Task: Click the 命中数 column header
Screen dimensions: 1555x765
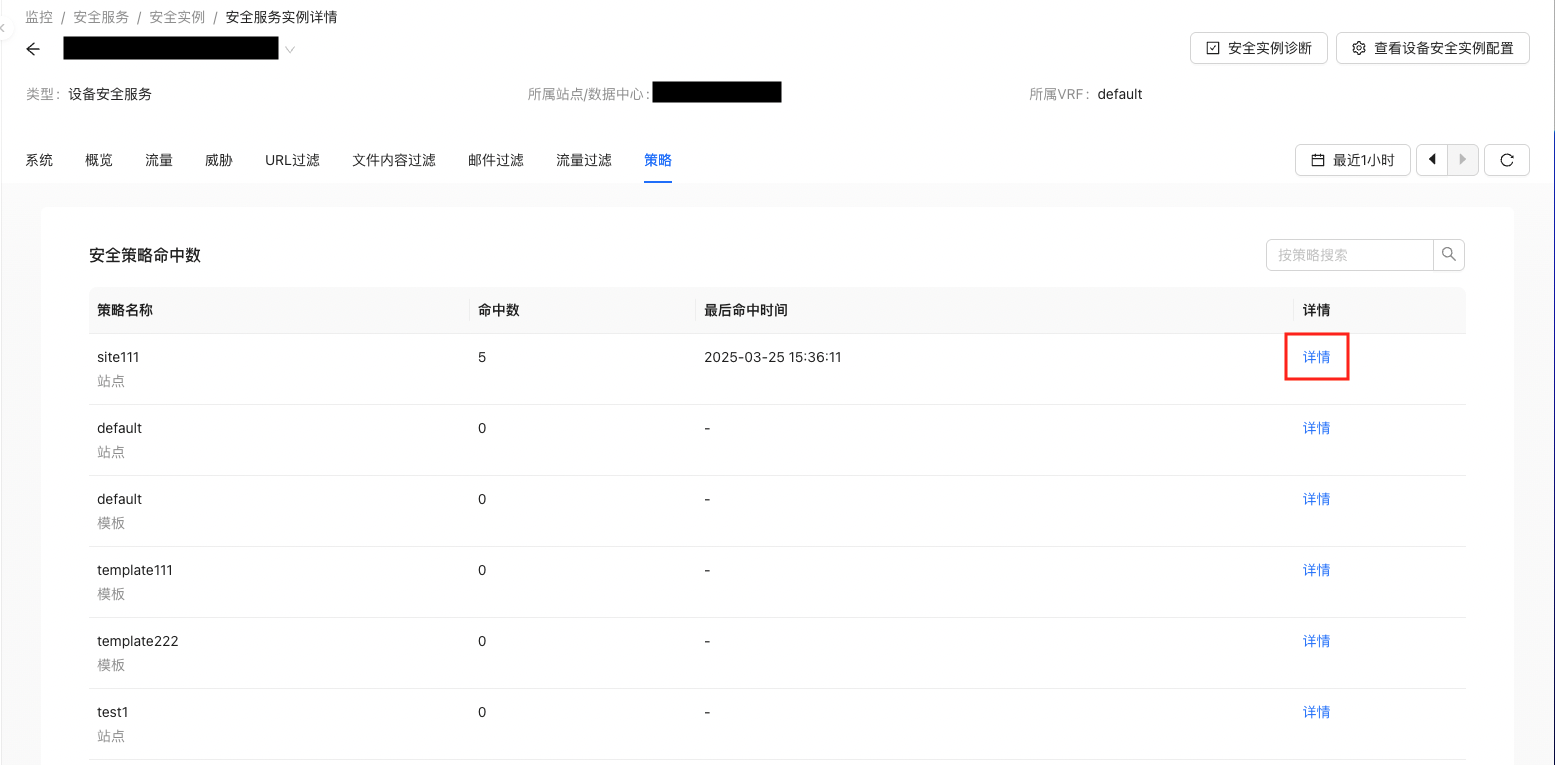Action: (498, 310)
